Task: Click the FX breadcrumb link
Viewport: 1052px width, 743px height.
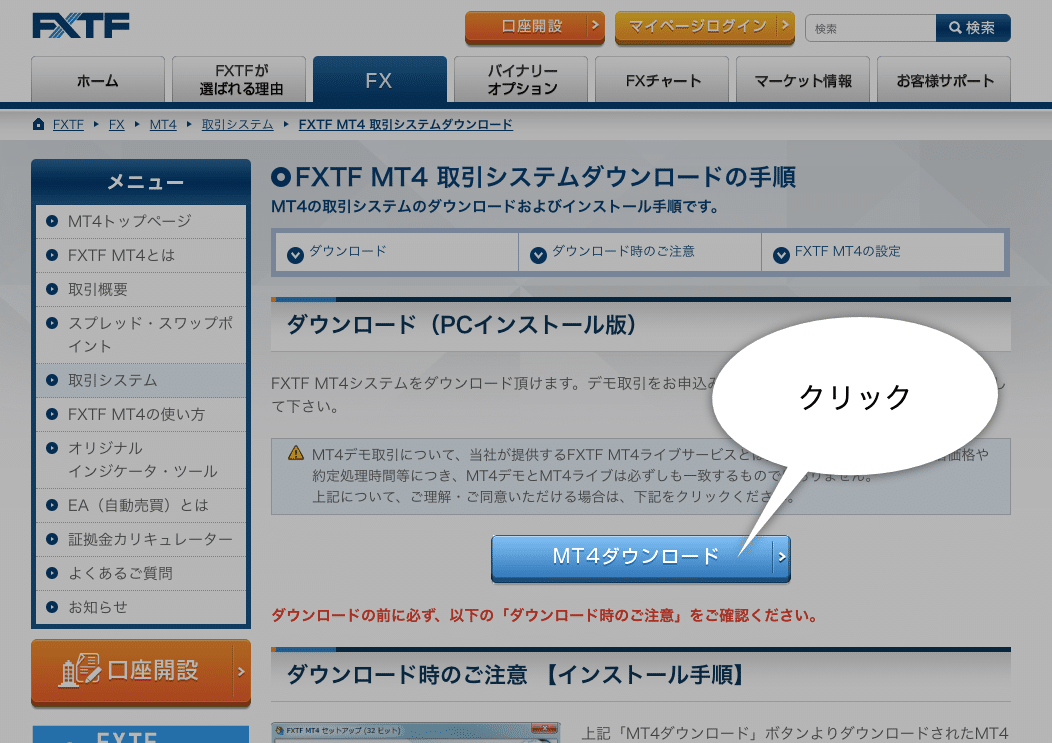Action: pyautogui.click(x=117, y=124)
